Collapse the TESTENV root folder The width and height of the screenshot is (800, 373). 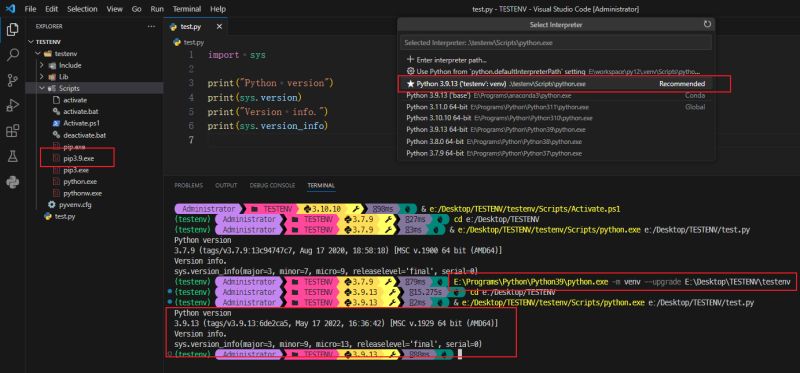[x=32, y=42]
